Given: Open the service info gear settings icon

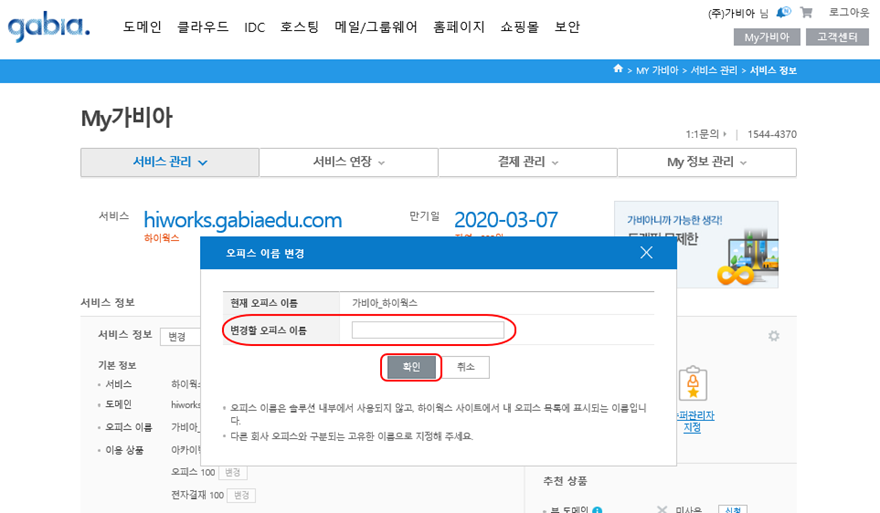Looking at the screenshot, I should [x=774, y=336].
